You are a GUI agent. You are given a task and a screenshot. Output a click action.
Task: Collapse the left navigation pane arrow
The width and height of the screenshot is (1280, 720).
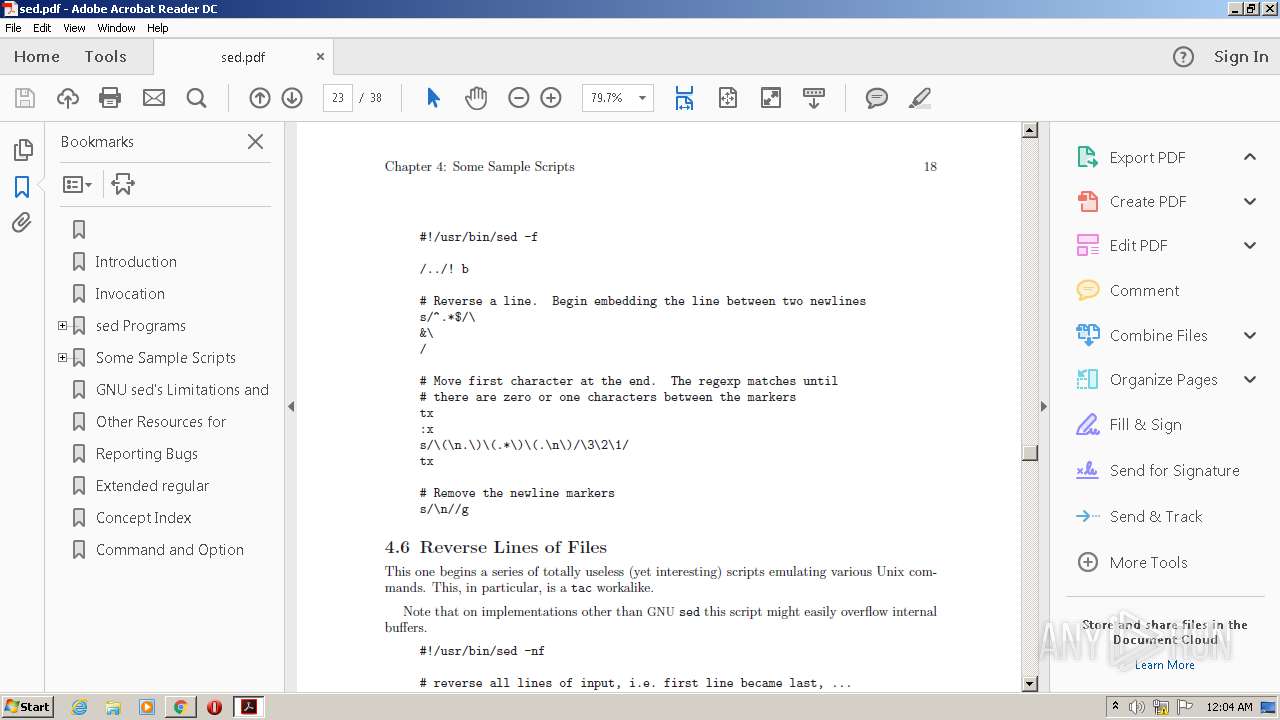click(x=291, y=406)
